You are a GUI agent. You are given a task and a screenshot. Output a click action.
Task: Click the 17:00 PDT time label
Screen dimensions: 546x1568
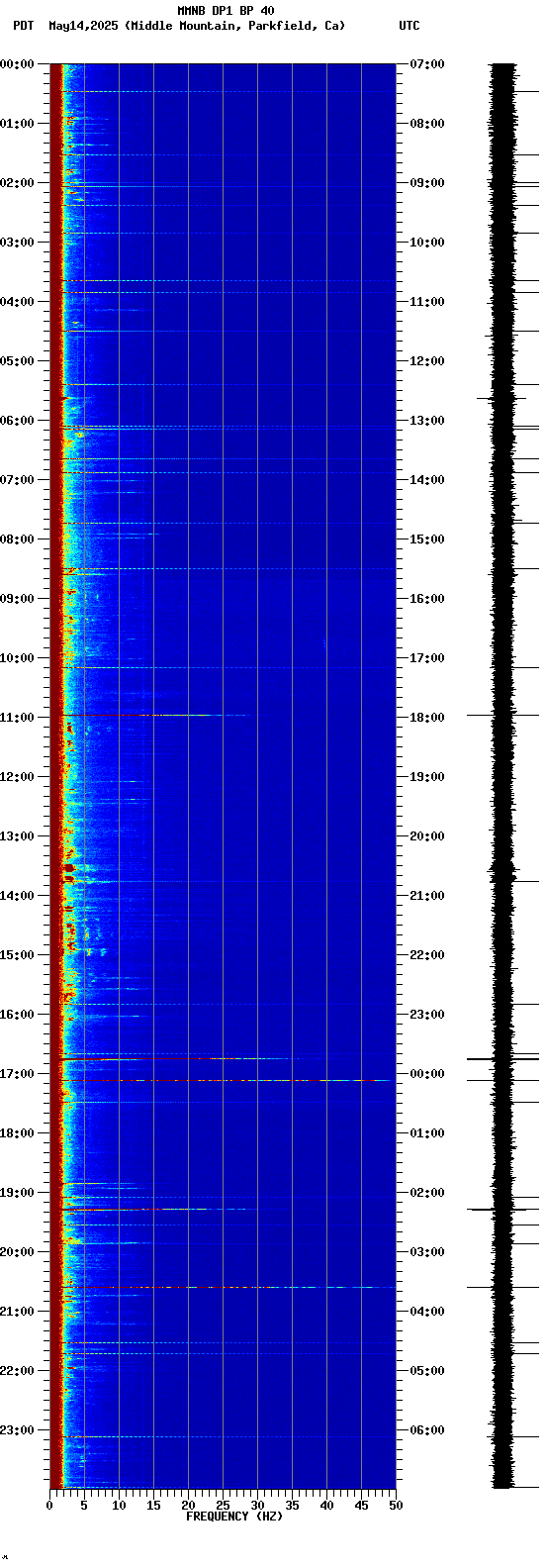pos(17,1074)
